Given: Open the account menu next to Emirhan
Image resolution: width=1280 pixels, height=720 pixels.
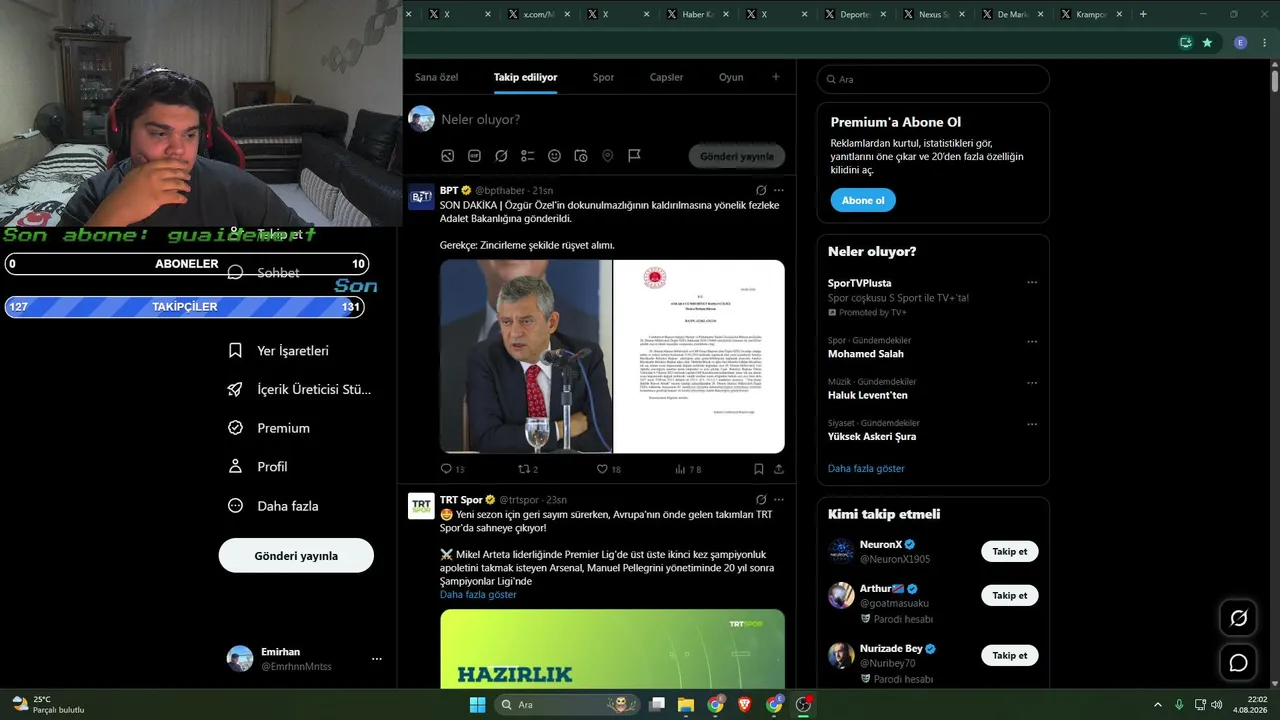Looking at the screenshot, I should [x=377, y=659].
